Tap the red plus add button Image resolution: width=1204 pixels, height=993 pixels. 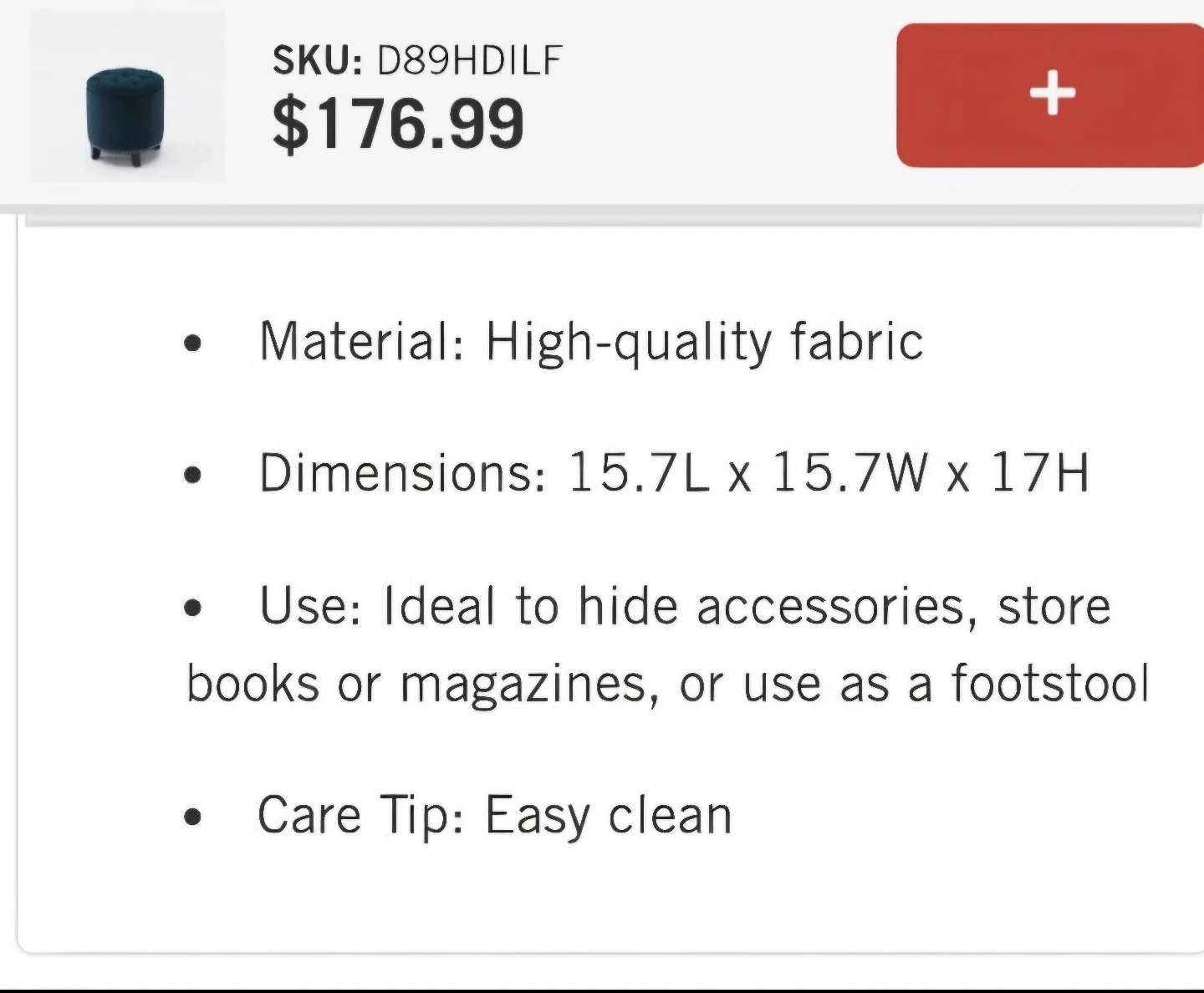pos(1050,95)
